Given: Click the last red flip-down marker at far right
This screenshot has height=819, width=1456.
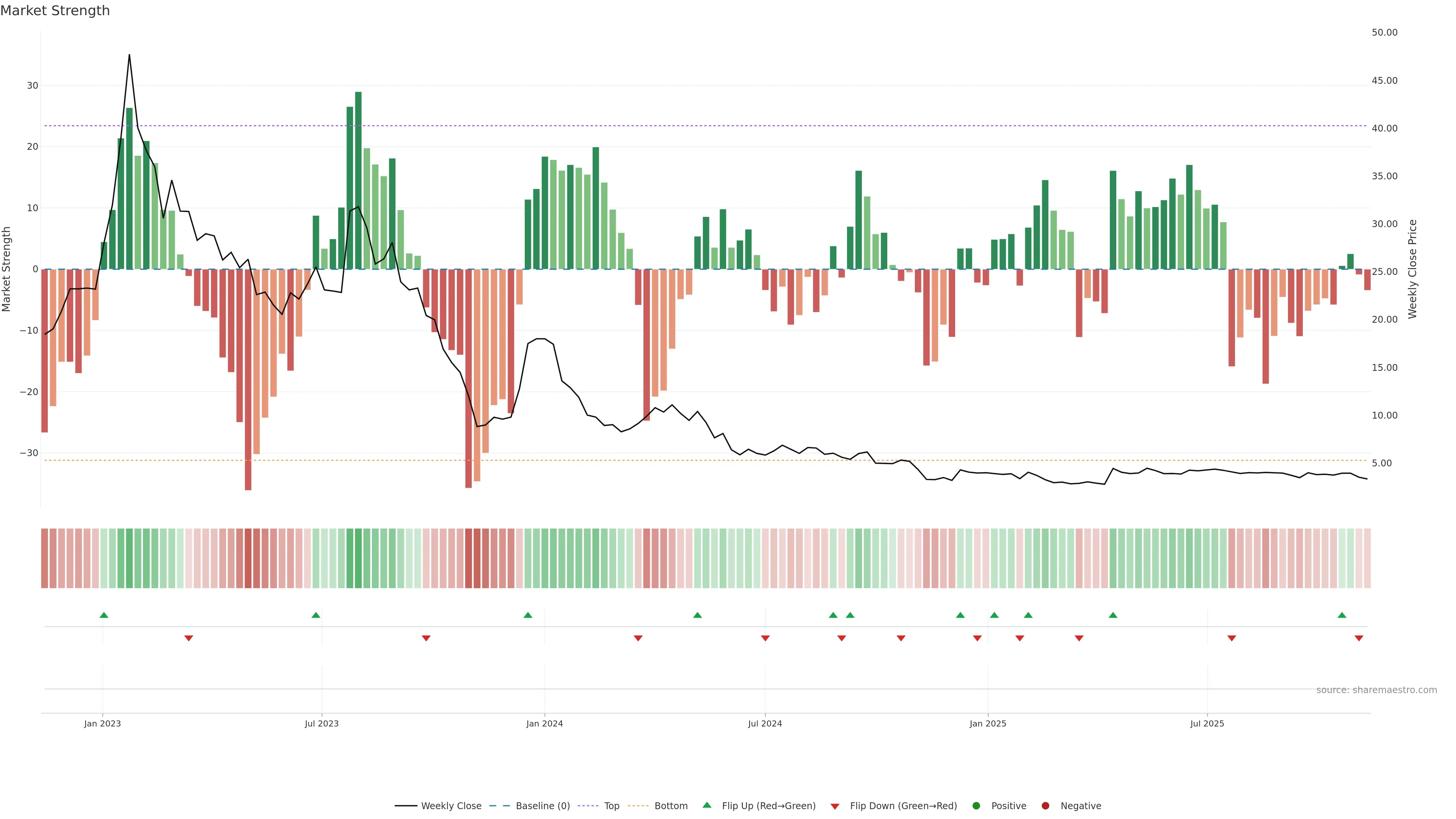Looking at the screenshot, I should tap(1359, 638).
